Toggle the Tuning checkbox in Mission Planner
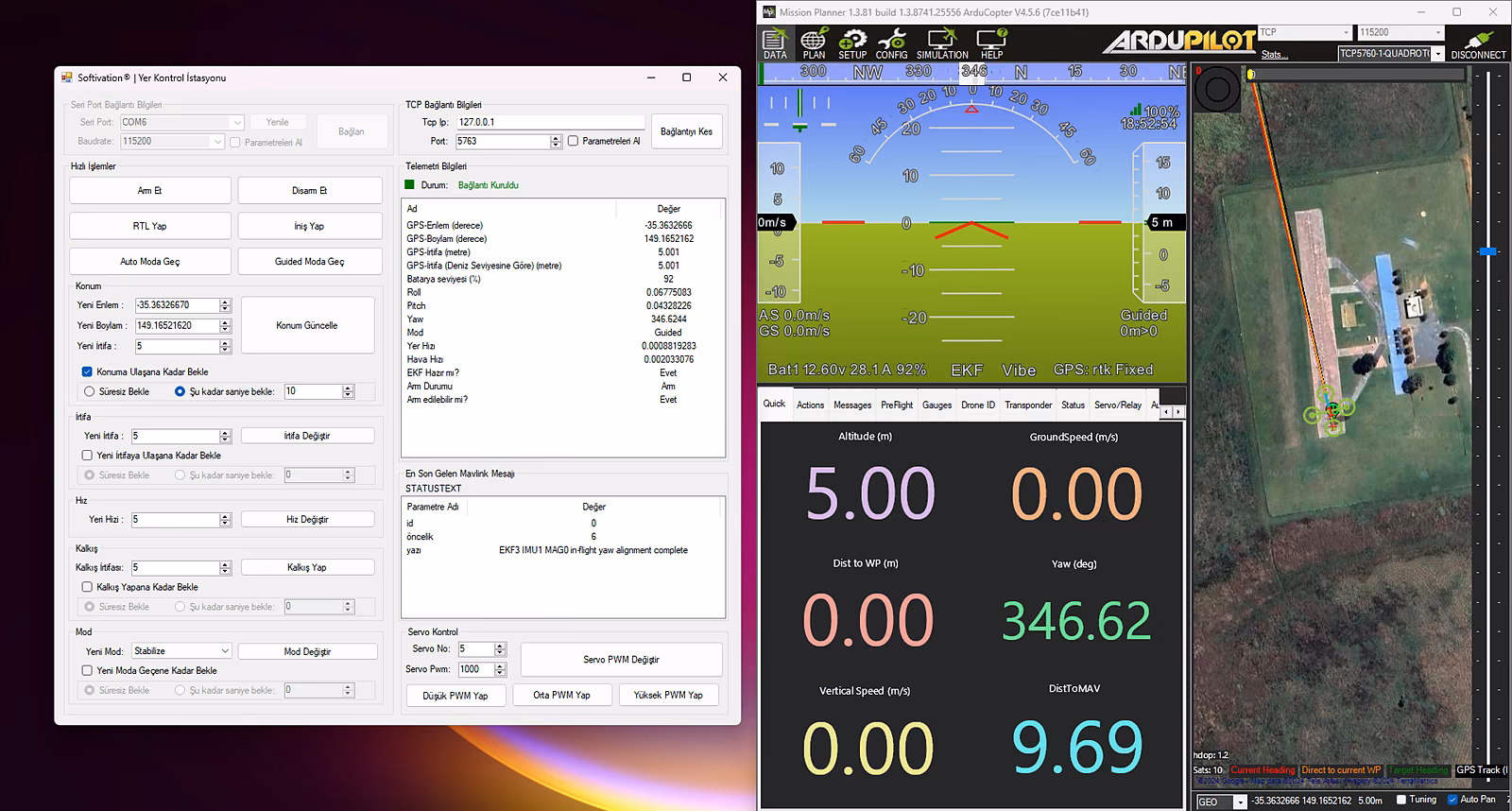Viewport: 1512px width, 811px height. coord(1401,800)
